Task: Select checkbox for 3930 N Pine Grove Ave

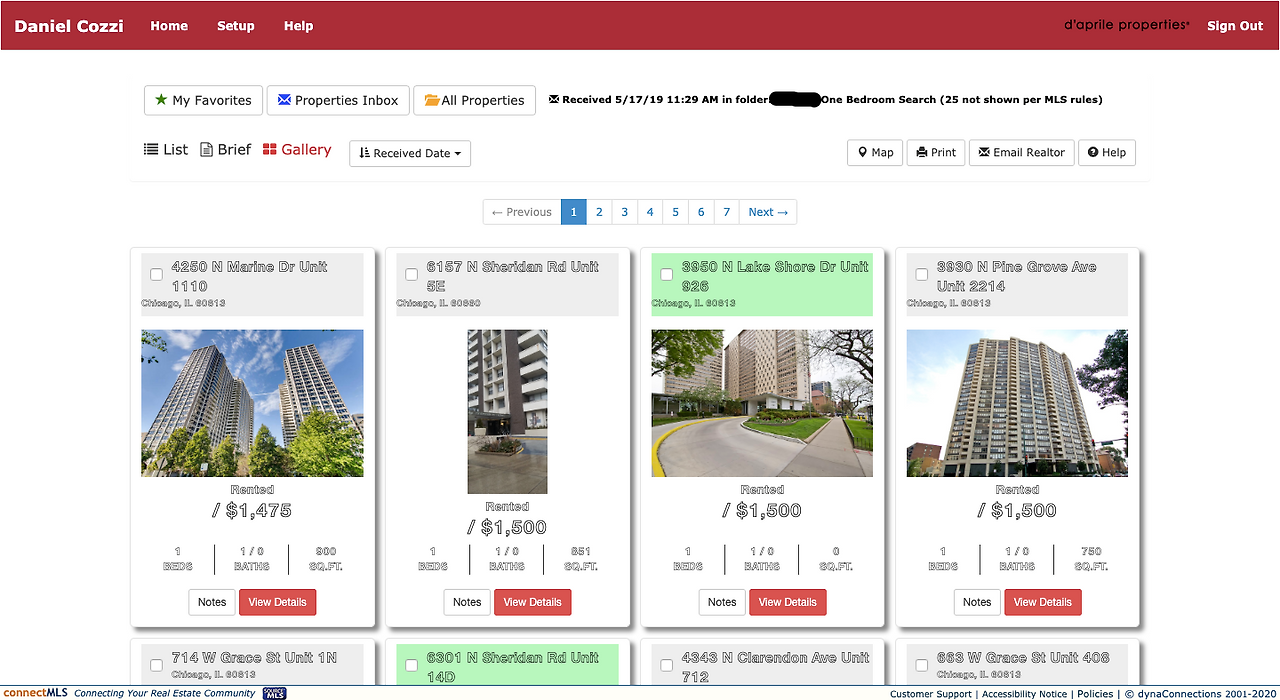Action: 921,275
